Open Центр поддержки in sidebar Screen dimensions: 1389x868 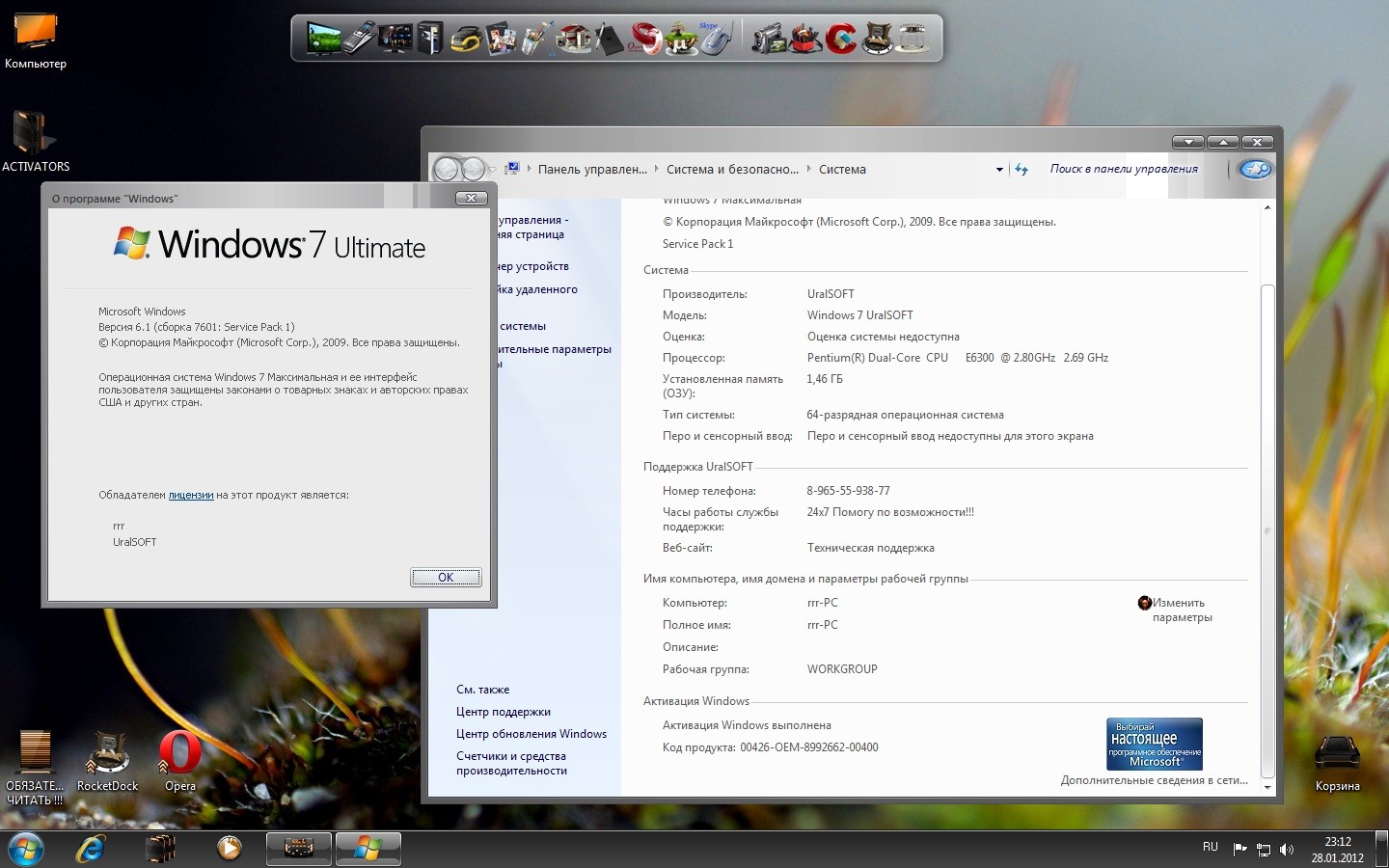point(504,712)
